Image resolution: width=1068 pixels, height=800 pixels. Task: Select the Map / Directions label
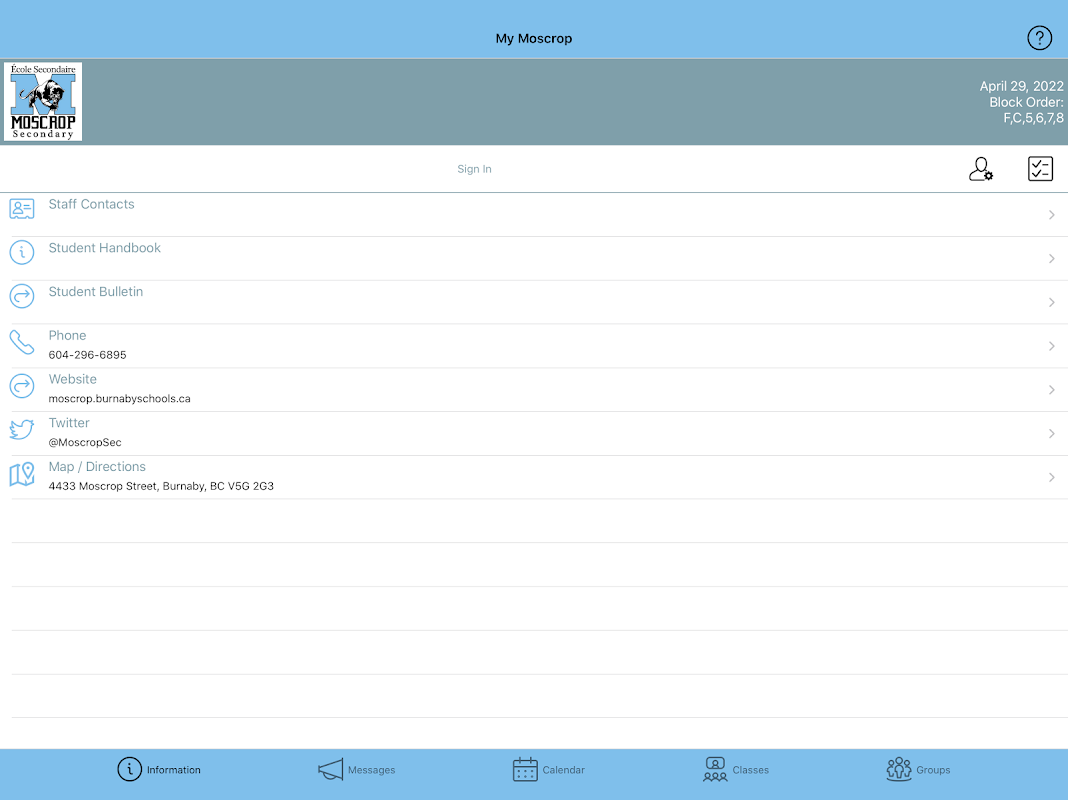point(97,467)
